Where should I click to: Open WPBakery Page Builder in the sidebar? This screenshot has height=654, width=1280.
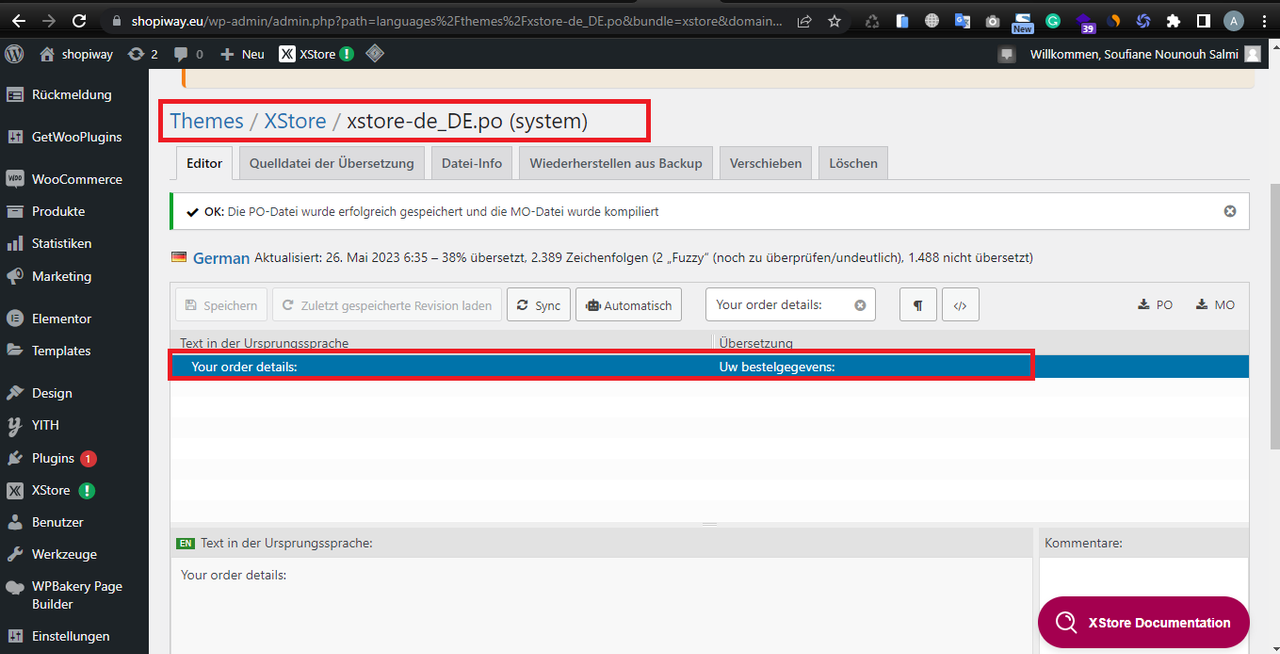tap(74, 595)
